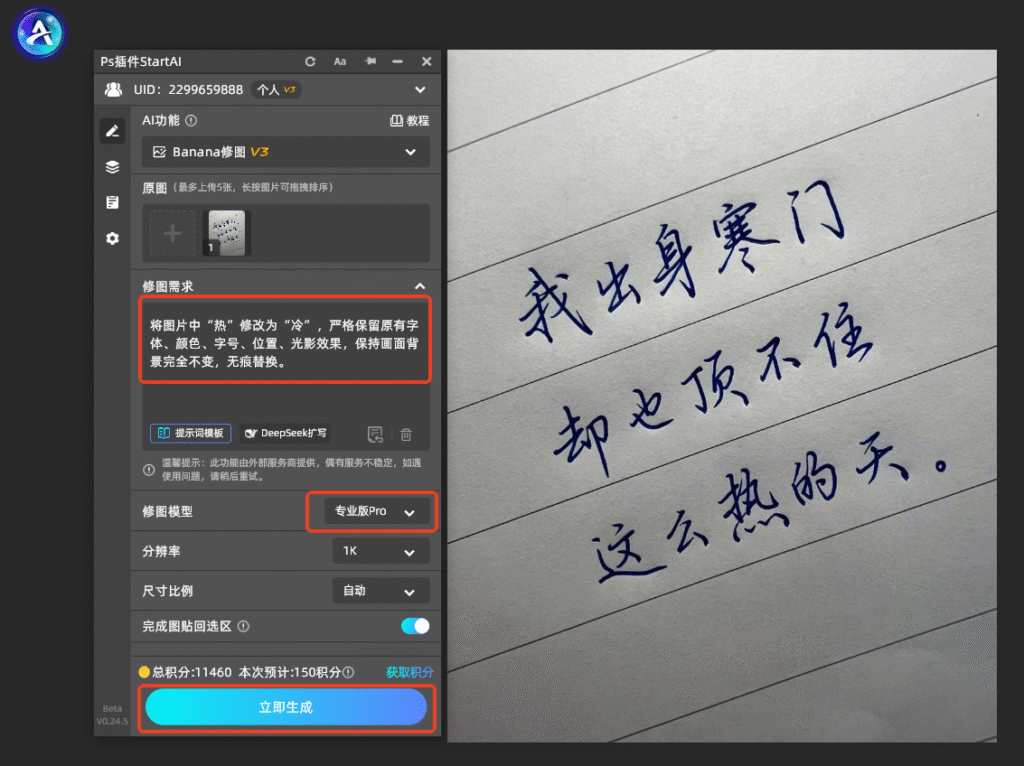Screen dimensions: 1024x766
Task: Click the handwriting photo preview
Action: pyautogui.click(x=722, y=396)
